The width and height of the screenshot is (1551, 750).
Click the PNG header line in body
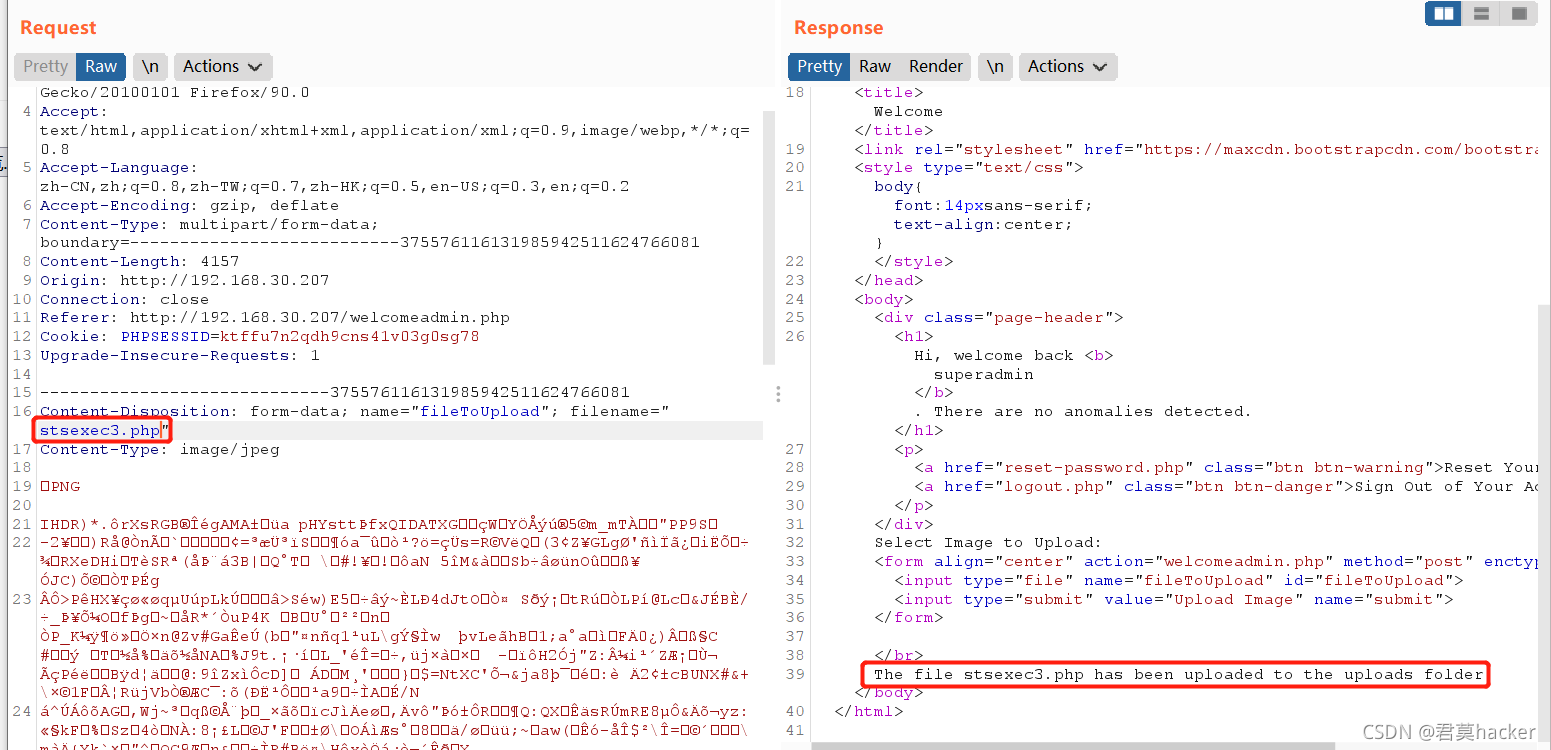click(60, 486)
